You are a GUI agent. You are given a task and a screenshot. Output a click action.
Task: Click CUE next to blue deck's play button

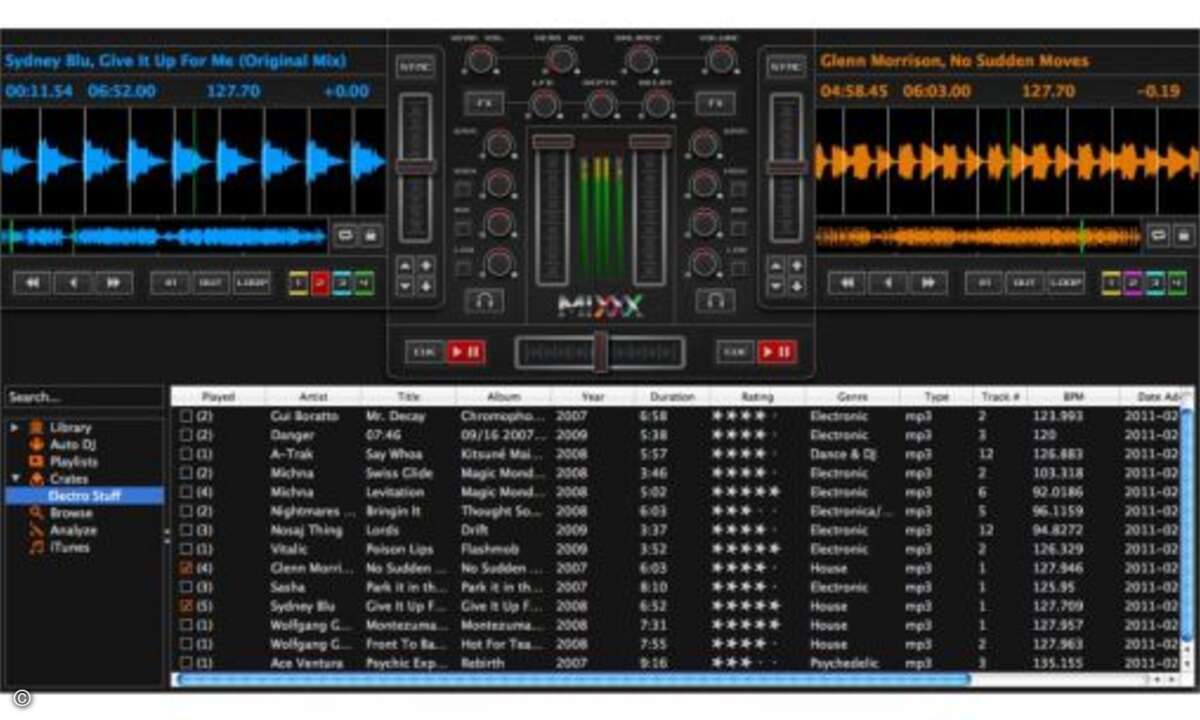(x=424, y=352)
